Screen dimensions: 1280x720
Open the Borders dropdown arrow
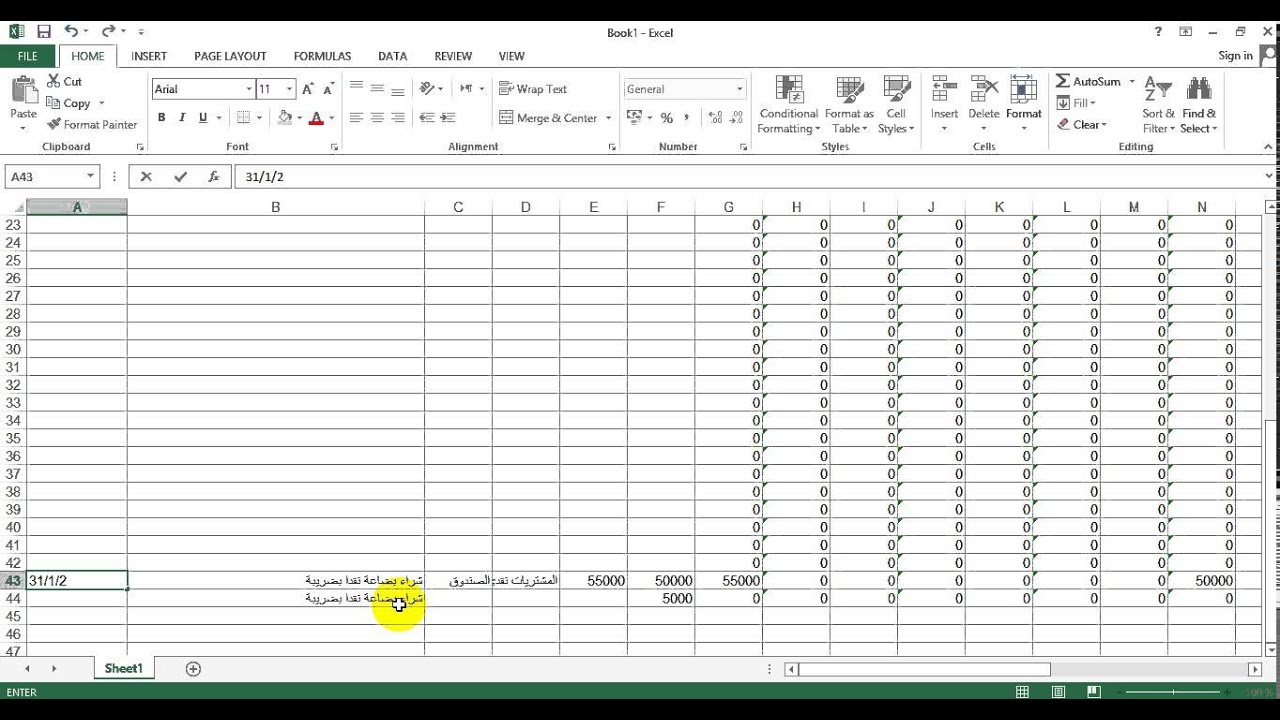(259, 118)
